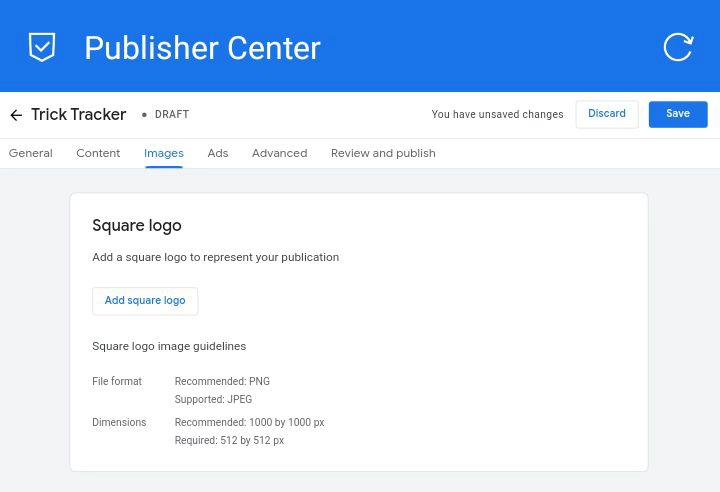Click the refresh icon in header
Screen dimensions: 720x492
(677, 47)
